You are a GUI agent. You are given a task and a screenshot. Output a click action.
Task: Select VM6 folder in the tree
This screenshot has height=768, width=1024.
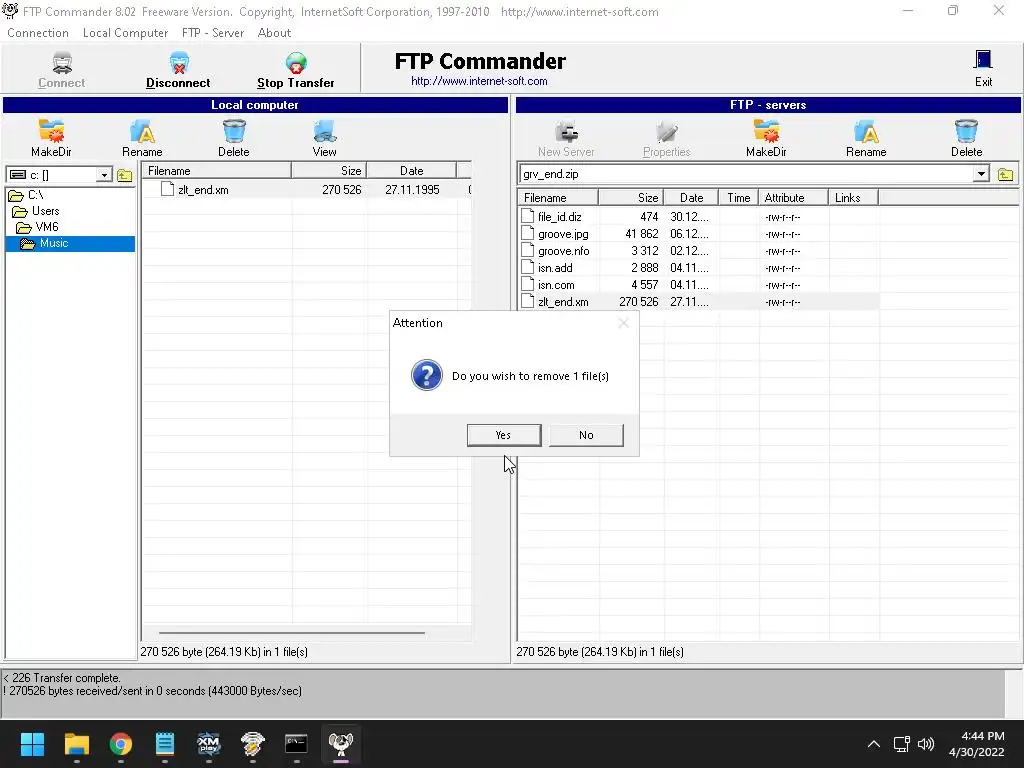[x=46, y=227]
